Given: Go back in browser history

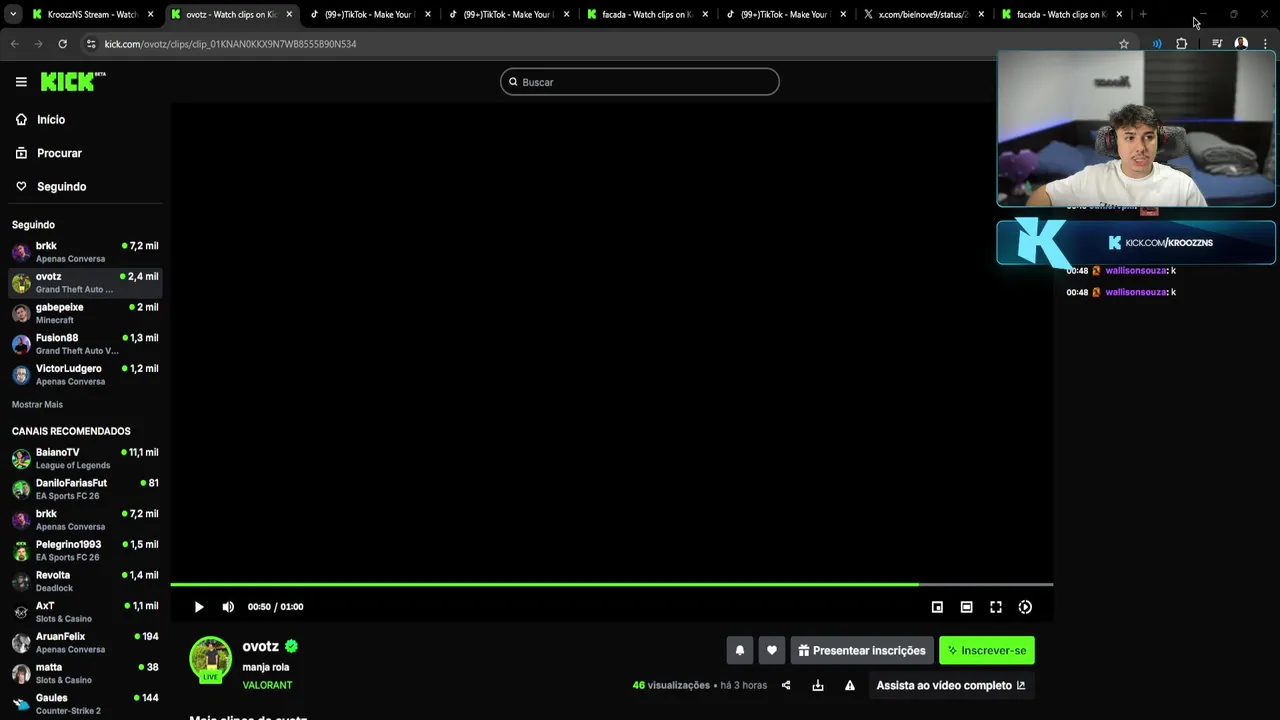Looking at the screenshot, I should pyautogui.click(x=14, y=44).
